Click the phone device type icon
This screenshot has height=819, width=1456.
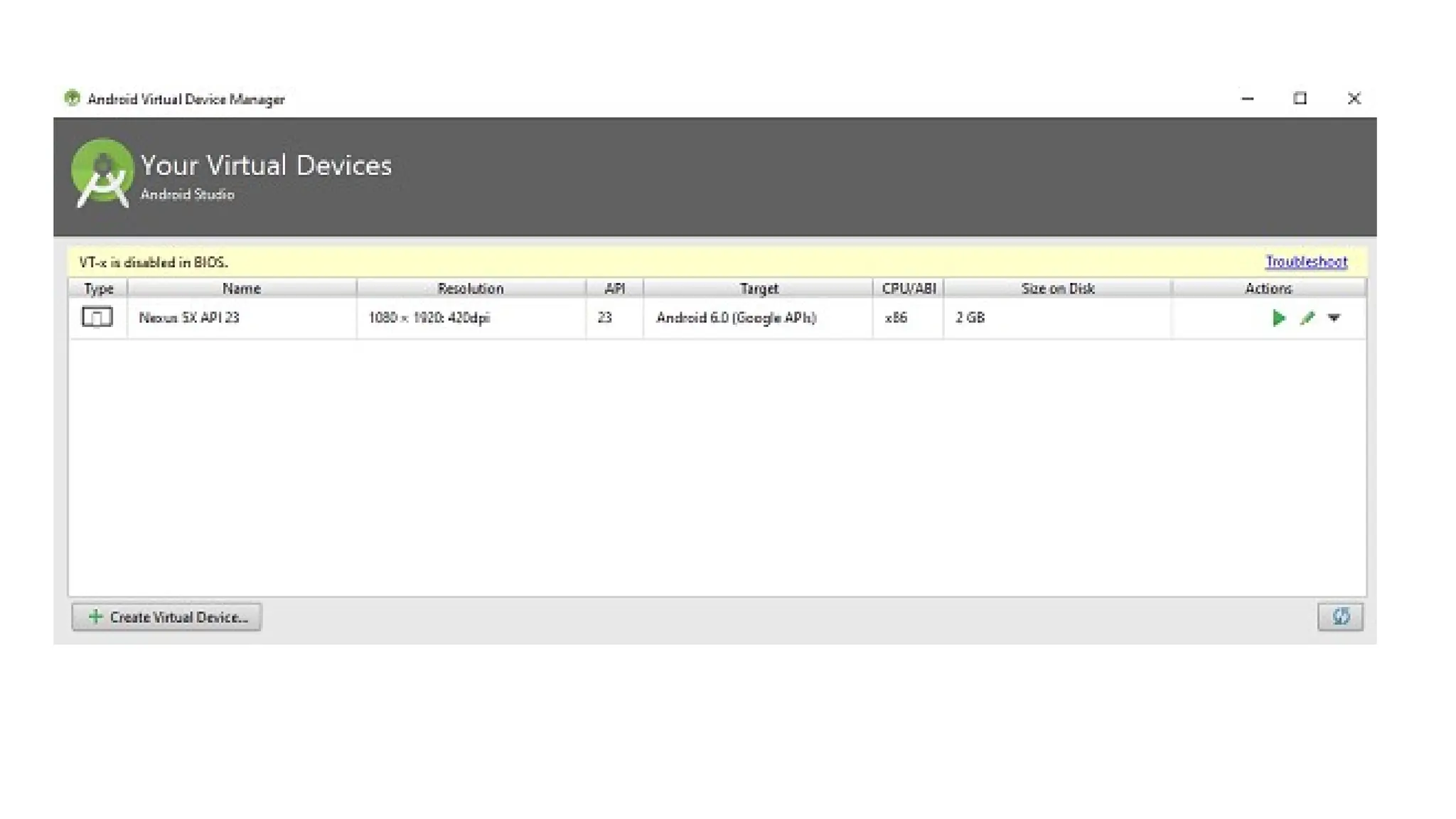click(97, 317)
